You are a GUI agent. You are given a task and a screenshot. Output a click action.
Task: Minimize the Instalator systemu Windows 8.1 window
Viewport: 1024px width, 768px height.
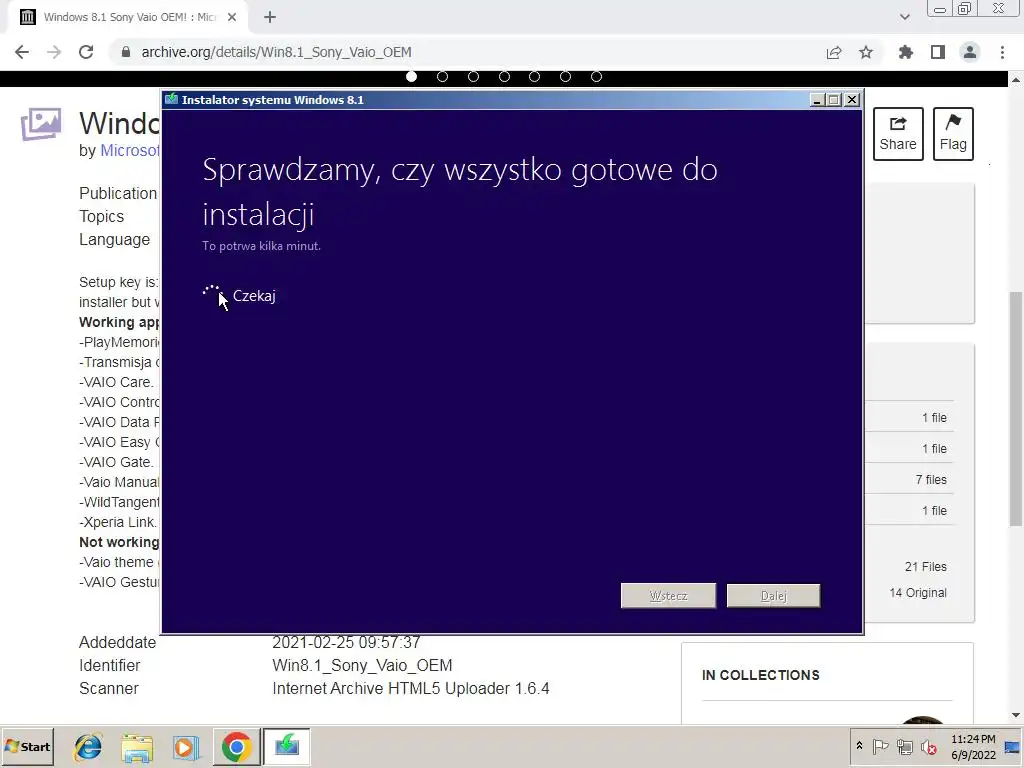(x=817, y=100)
